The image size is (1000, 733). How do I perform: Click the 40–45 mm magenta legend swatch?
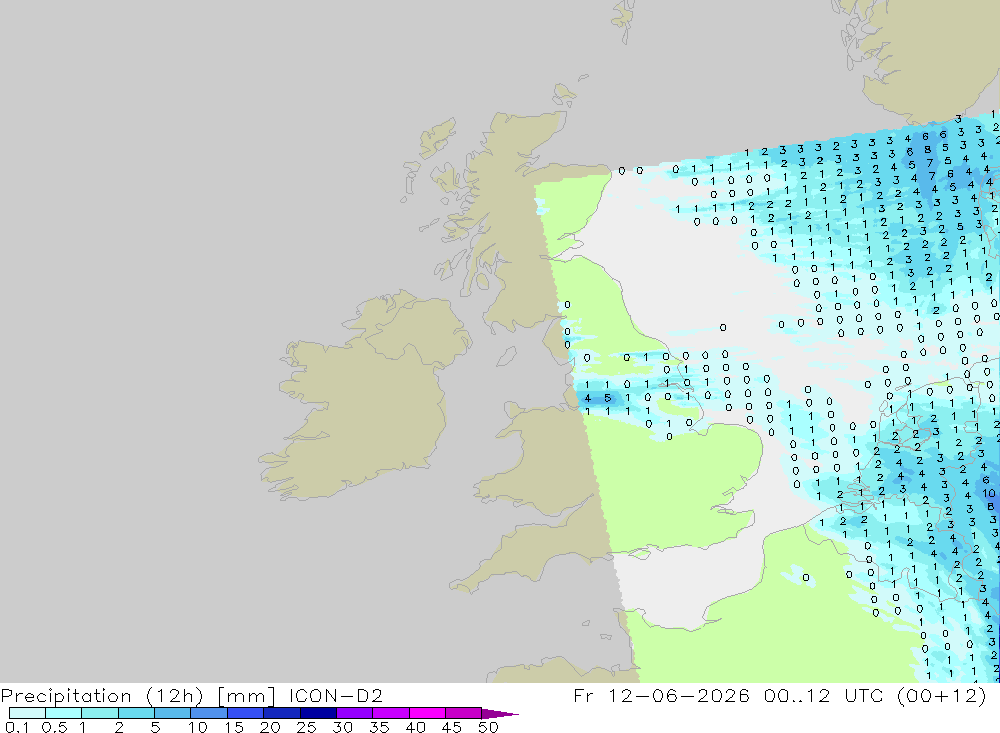[x=427, y=713]
